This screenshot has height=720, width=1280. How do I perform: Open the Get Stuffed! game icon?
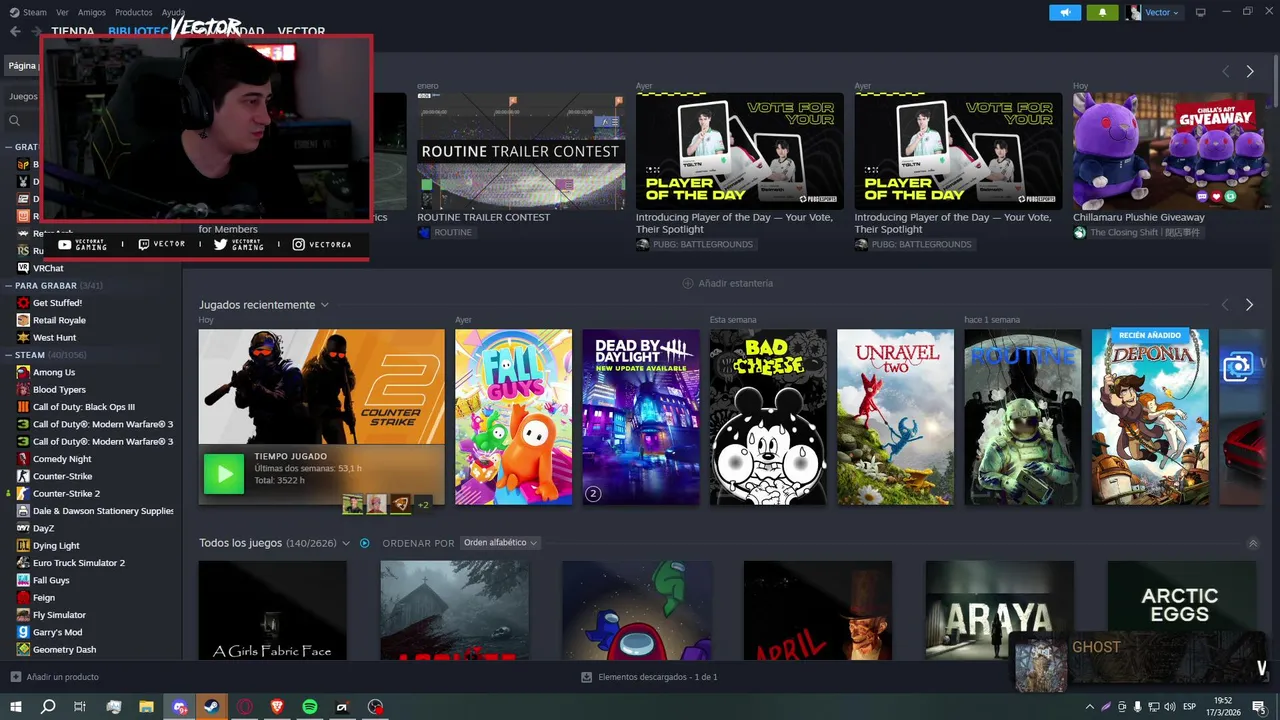[x=23, y=303]
